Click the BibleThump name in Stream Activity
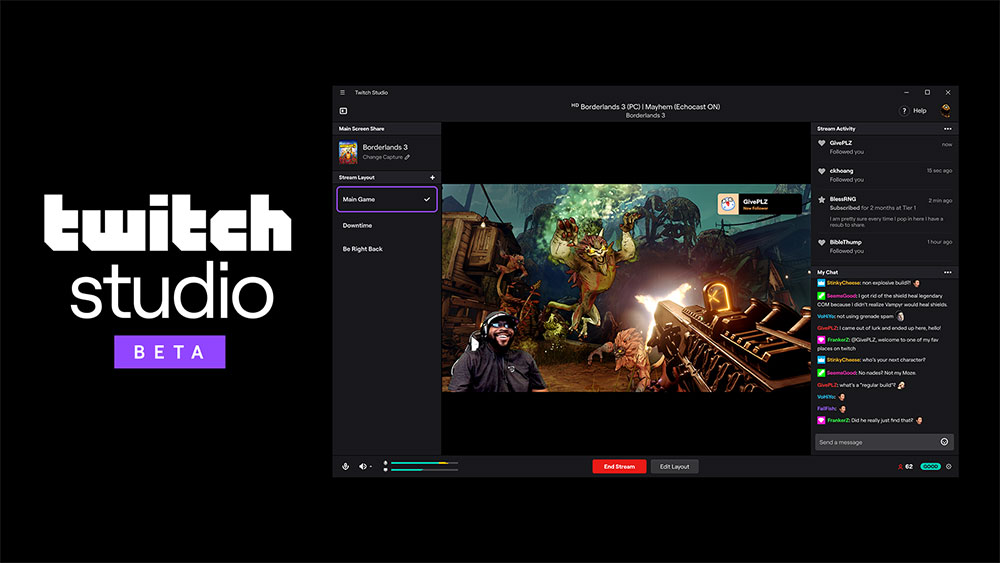Viewport: 1000px width, 563px height. pos(846,242)
